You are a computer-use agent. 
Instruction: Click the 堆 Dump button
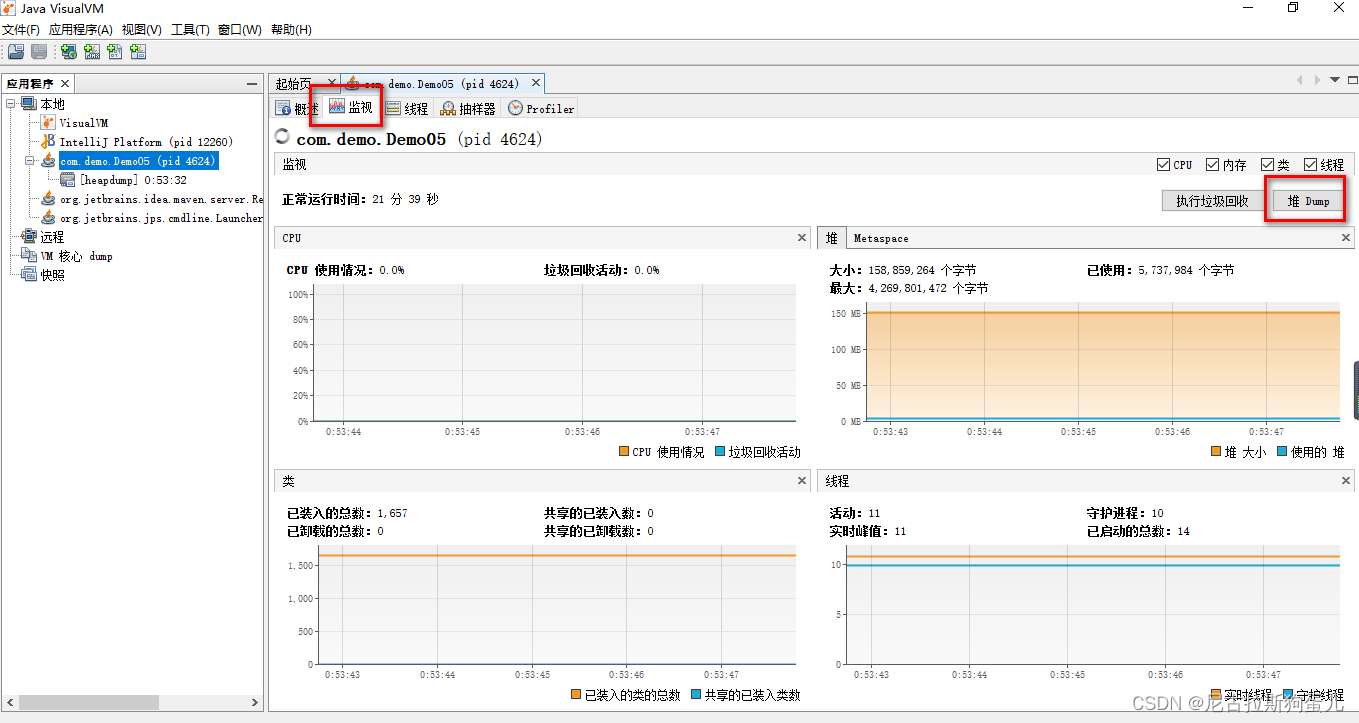coord(1308,201)
